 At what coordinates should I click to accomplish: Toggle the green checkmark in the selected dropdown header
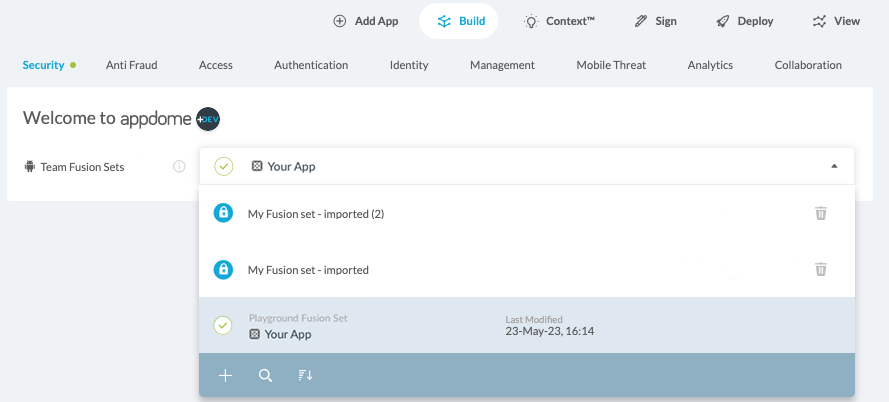(224, 166)
